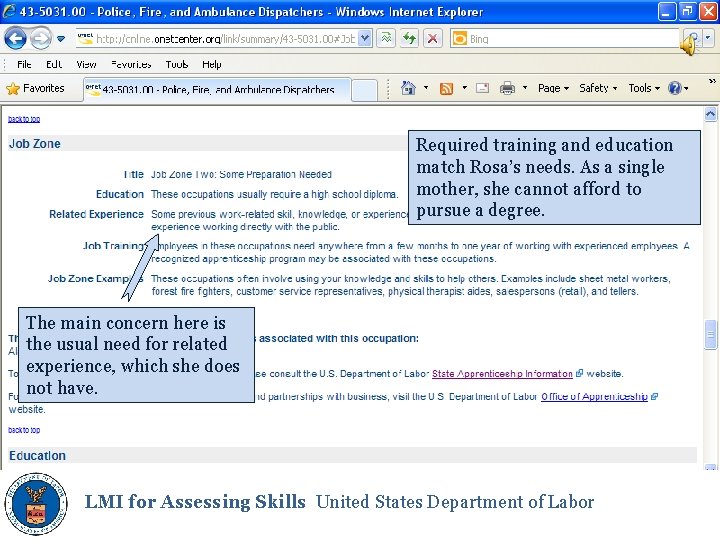
Task: Expand the Print dropdown arrow
Action: (x=524, y=88)
